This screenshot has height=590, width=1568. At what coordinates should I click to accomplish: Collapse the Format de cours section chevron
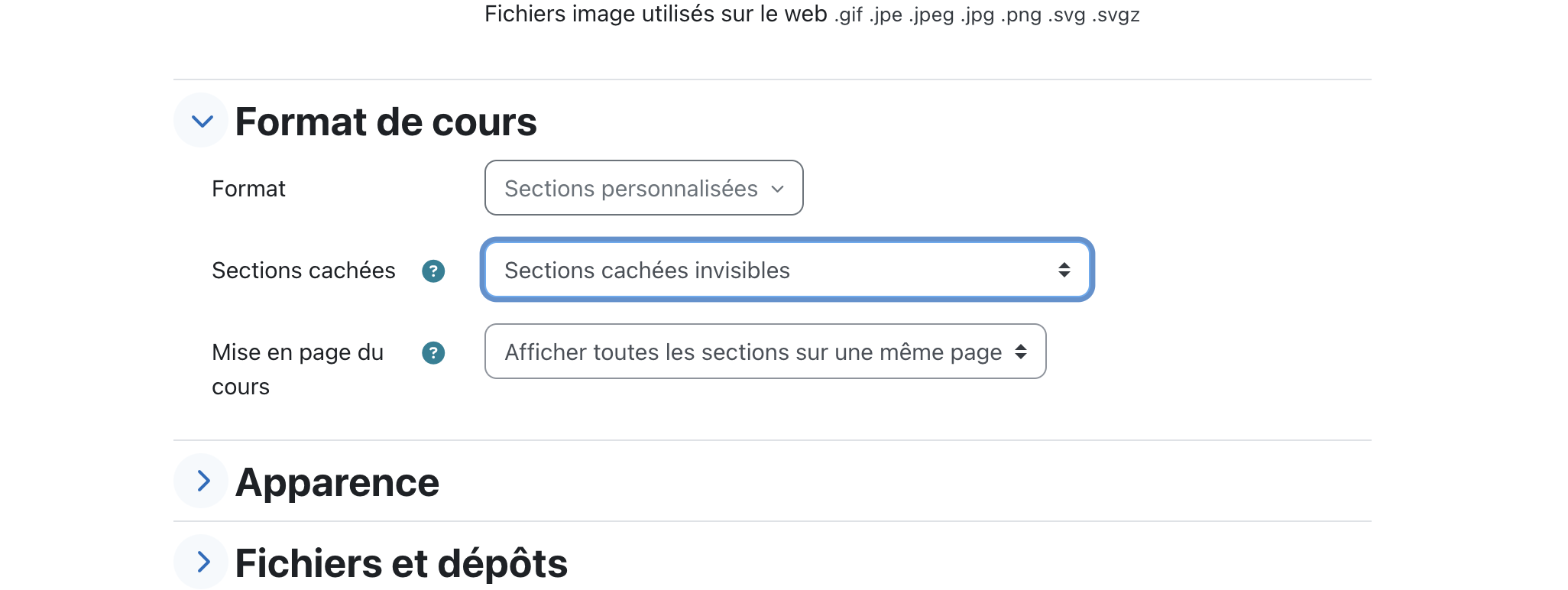[201, 121]
